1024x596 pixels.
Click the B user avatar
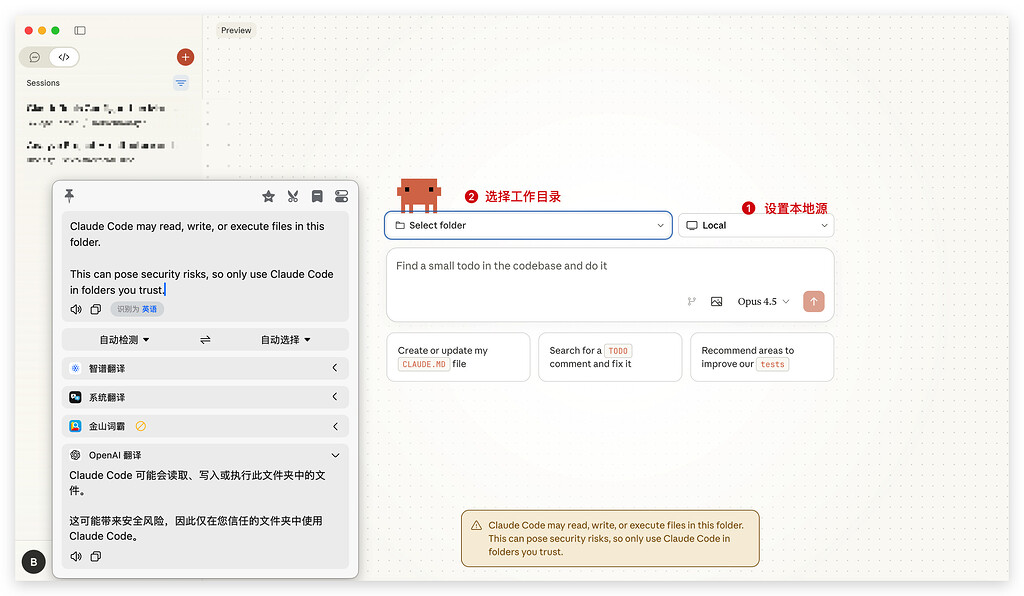[34, 561]
